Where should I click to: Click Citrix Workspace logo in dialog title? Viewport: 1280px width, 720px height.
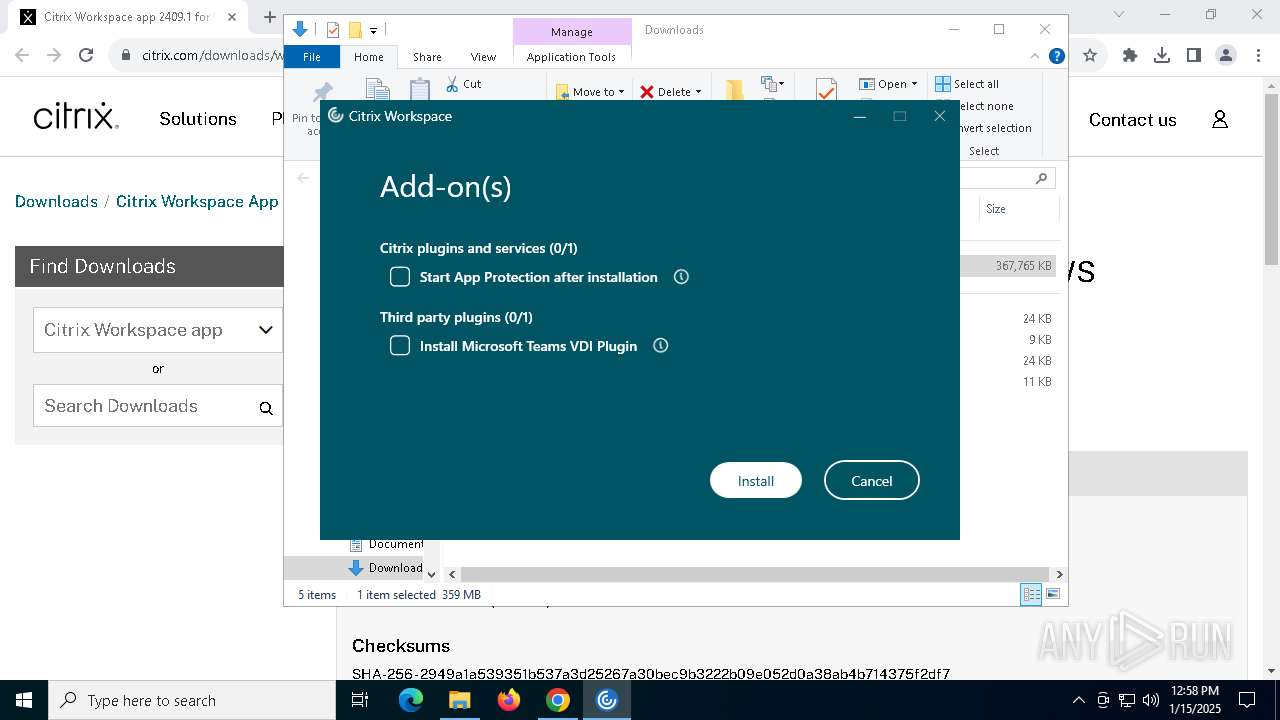[336, 116]
